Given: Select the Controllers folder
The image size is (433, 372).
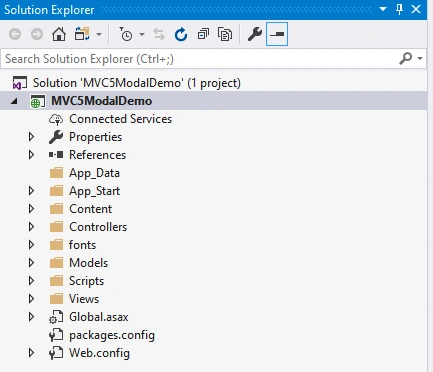Looking at the screenshot, I should point(98,227).
